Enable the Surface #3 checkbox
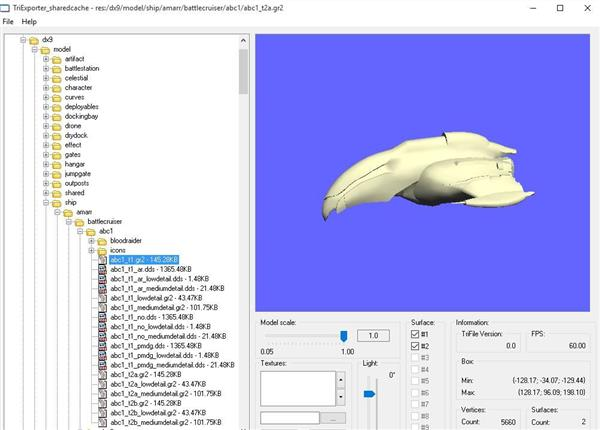This screenshot has width=600, height=430. tap(415, 358)
